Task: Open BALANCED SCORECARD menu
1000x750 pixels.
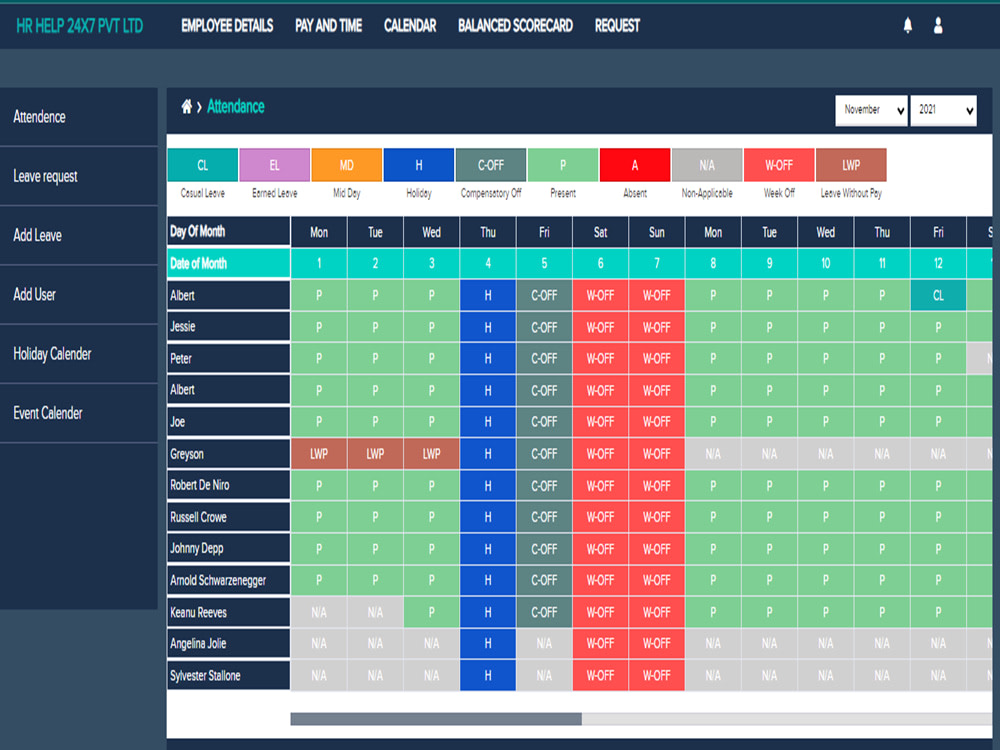Action: pyautogui.click(x=515, y=26)
